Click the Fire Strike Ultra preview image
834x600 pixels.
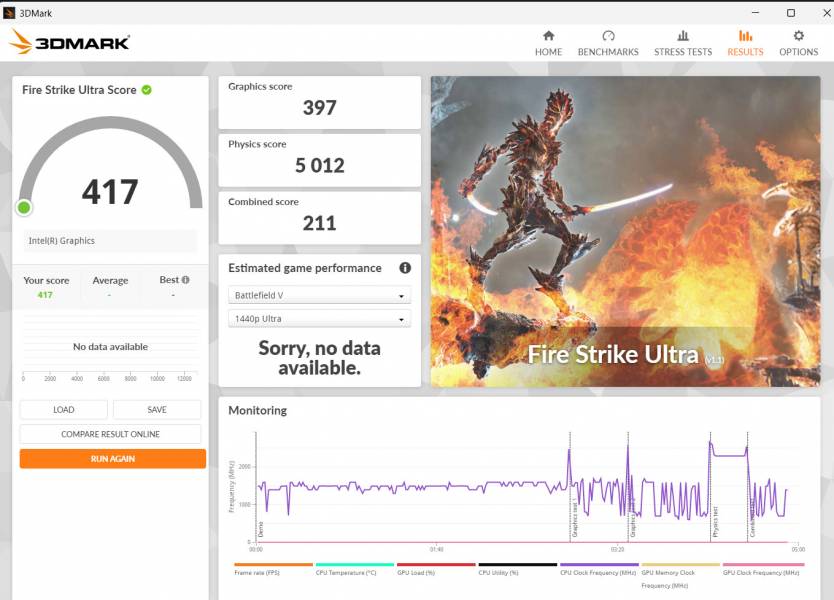626,231
